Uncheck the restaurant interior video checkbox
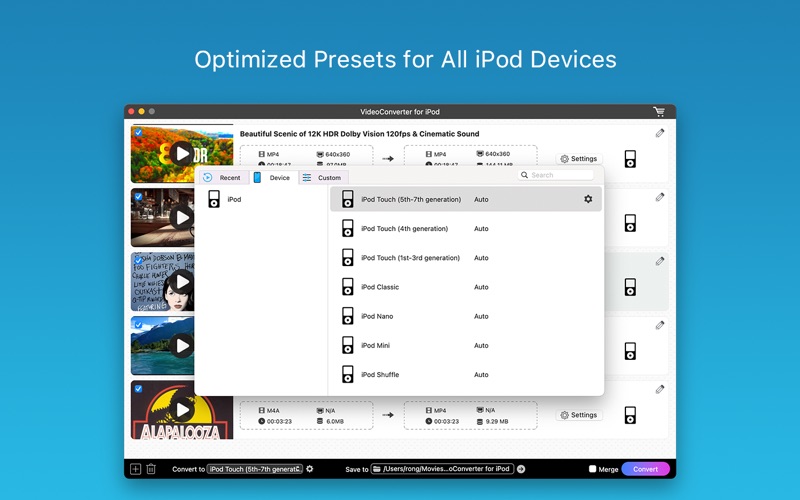 click(138, 196)
